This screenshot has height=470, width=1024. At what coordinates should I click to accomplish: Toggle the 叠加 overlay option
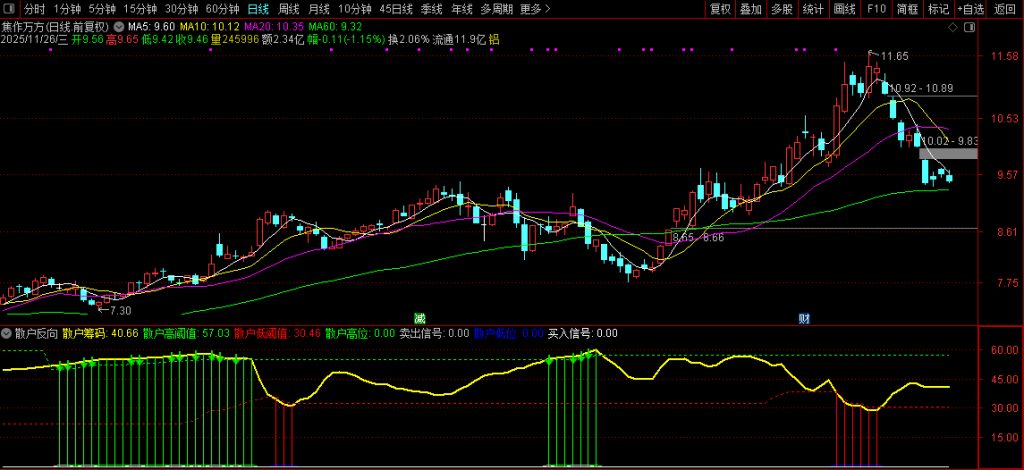(x=750, y=9)
